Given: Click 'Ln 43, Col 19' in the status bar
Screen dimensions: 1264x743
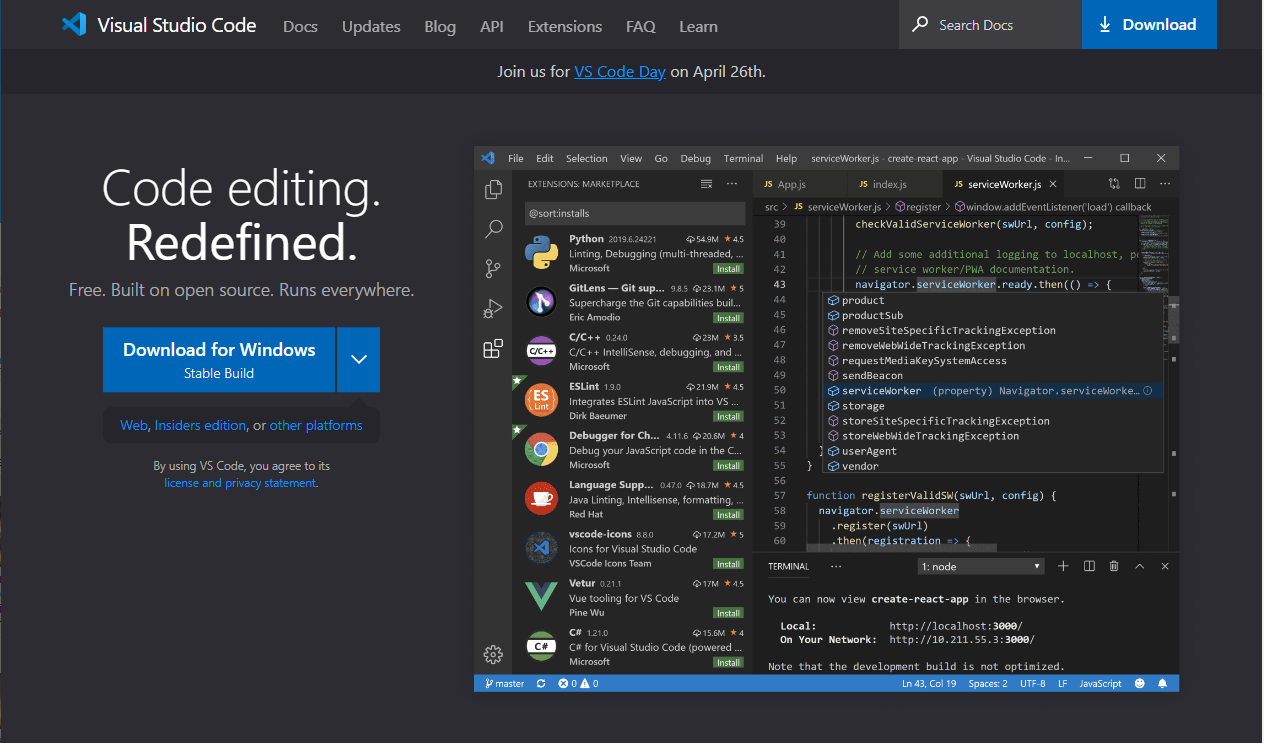Looking at the screenshot, I should pos(929,684).
